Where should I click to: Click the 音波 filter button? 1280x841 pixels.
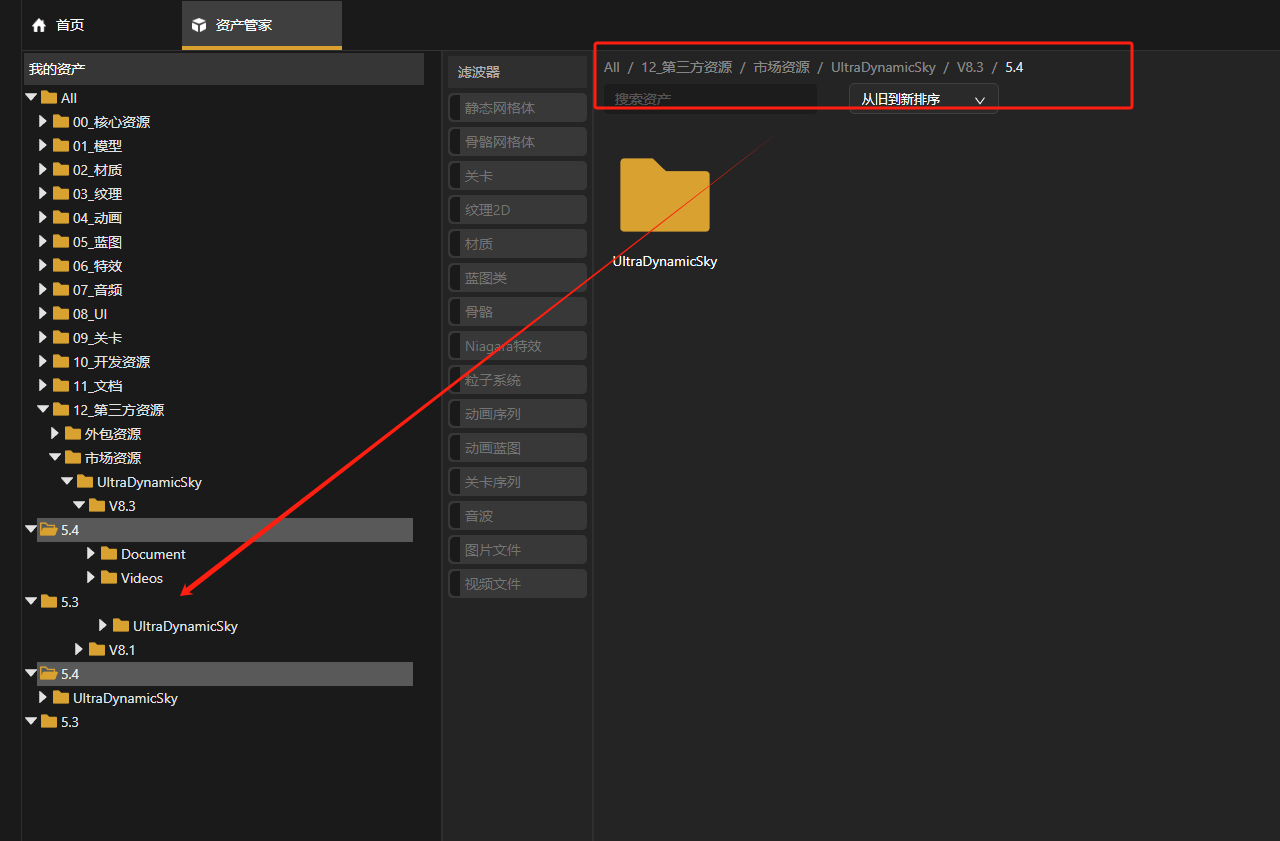(x=517, y=516)
